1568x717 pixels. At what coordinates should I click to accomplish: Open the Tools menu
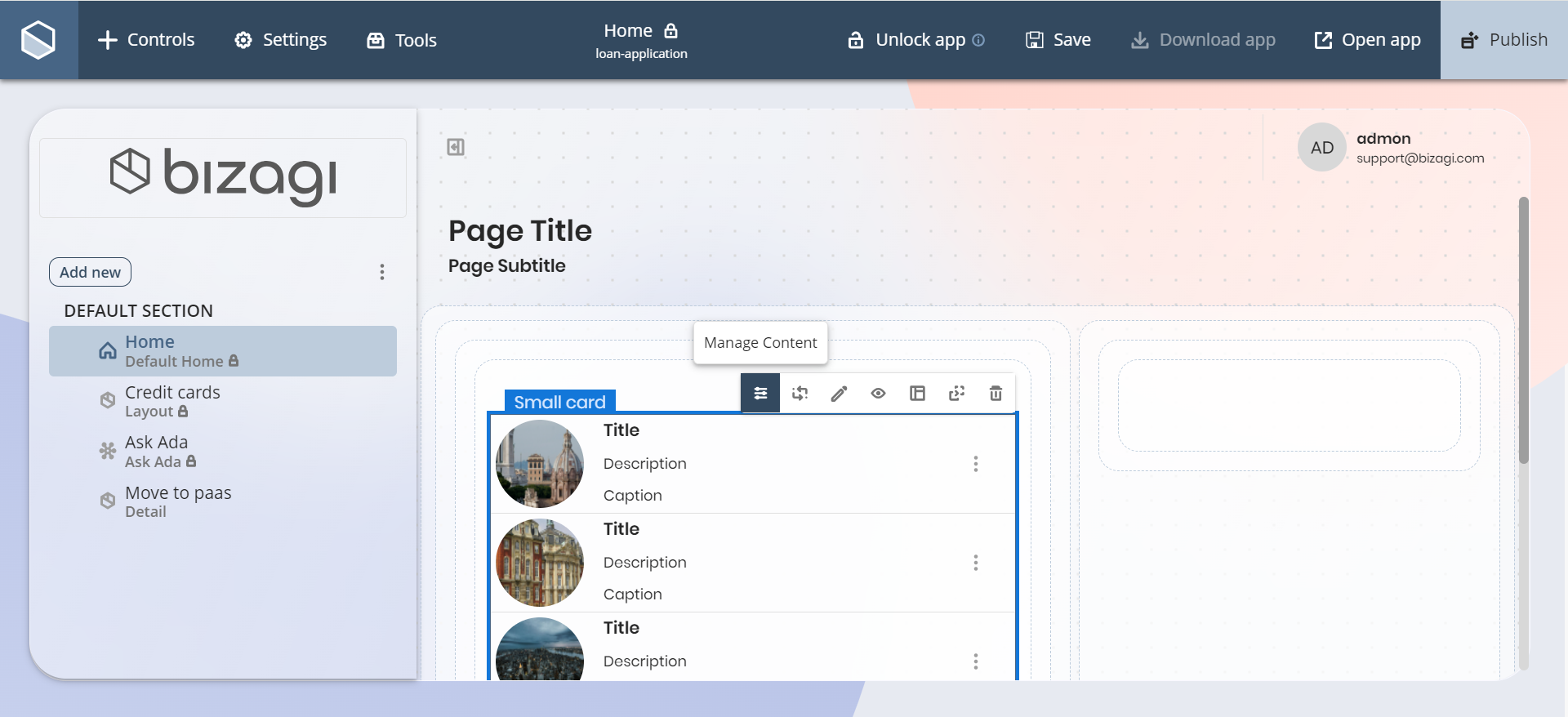pos(402,40)
